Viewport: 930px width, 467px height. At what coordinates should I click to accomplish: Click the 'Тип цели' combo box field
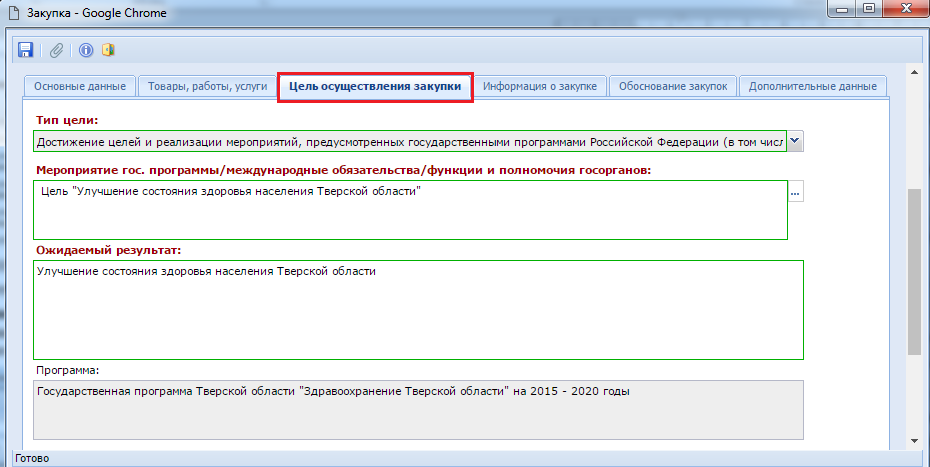pyautogui.click(x=410, y=141)
